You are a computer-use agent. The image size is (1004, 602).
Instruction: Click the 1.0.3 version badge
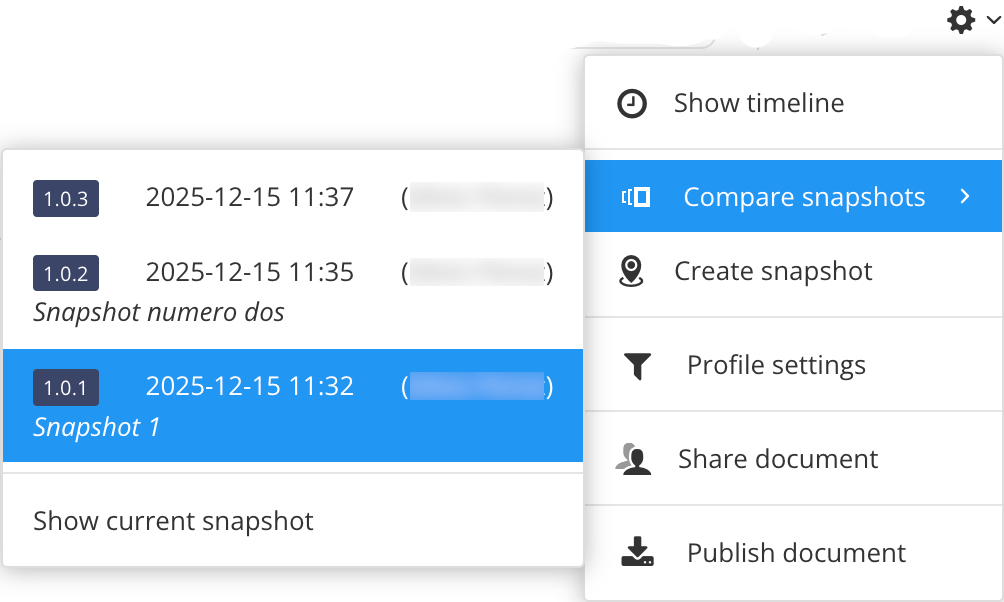pyautogui.click(x=66, y=198)
